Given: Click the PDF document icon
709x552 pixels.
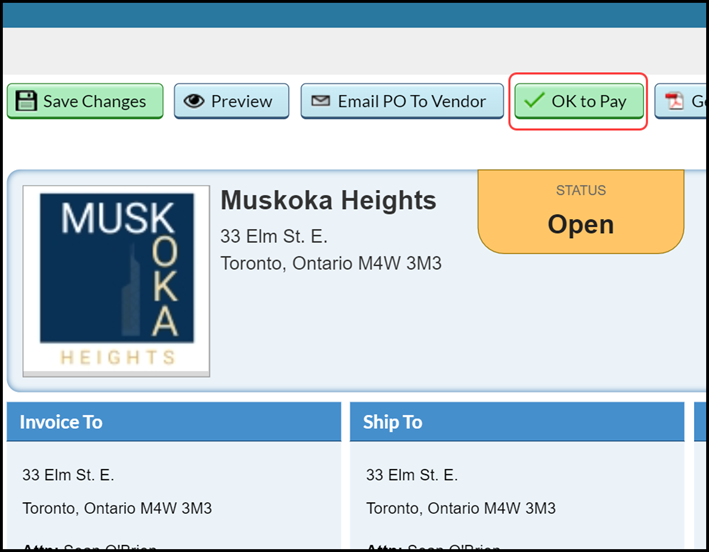Looking at the screenshot, I should (x=674, y=101).
